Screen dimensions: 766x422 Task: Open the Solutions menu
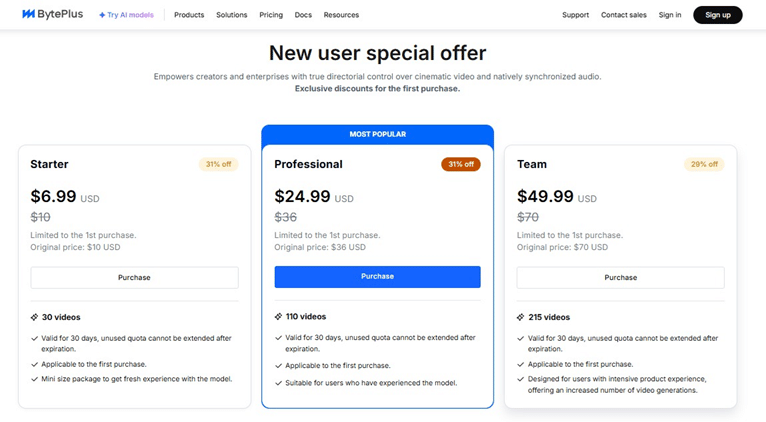[232, 15]
